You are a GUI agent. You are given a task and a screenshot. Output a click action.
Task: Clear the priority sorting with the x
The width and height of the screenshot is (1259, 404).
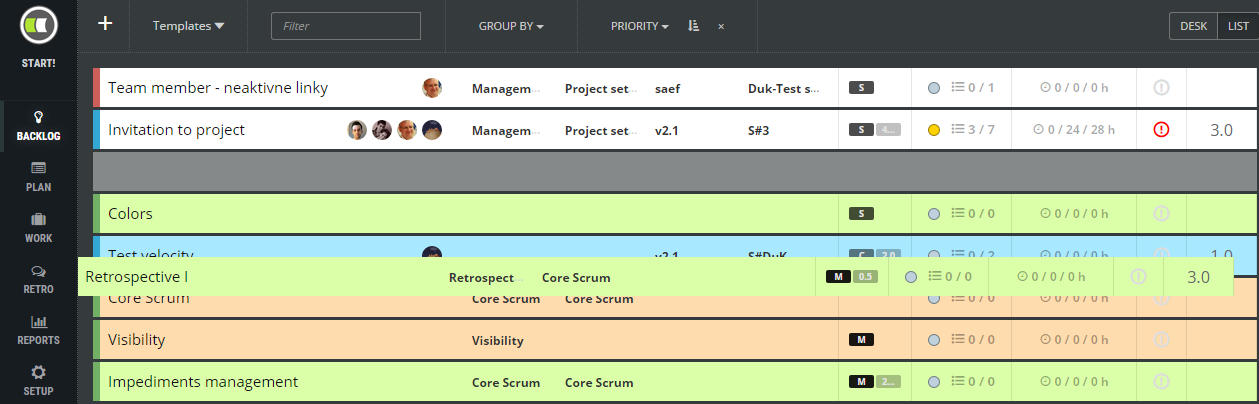pos(721,26)
